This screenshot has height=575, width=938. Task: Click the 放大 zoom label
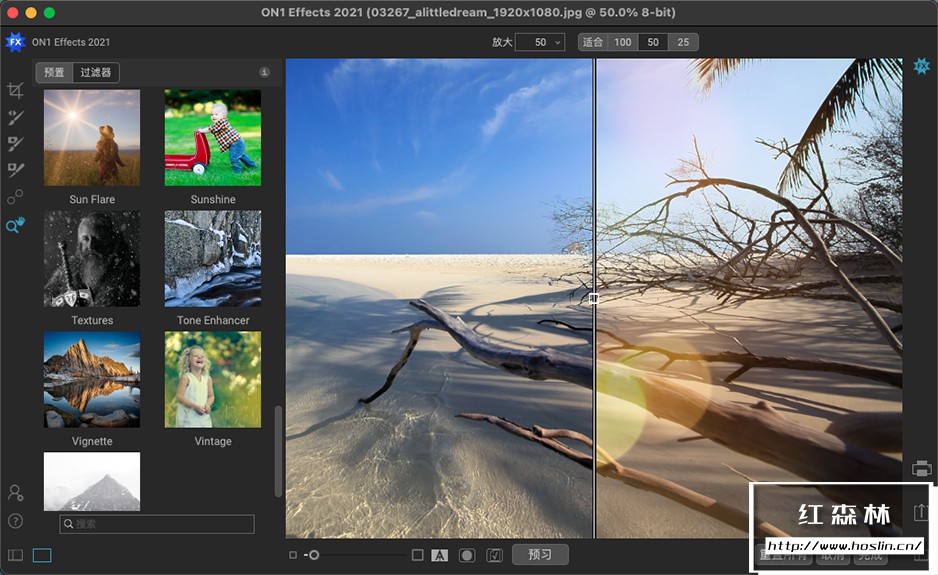click(x=502, y=42)
